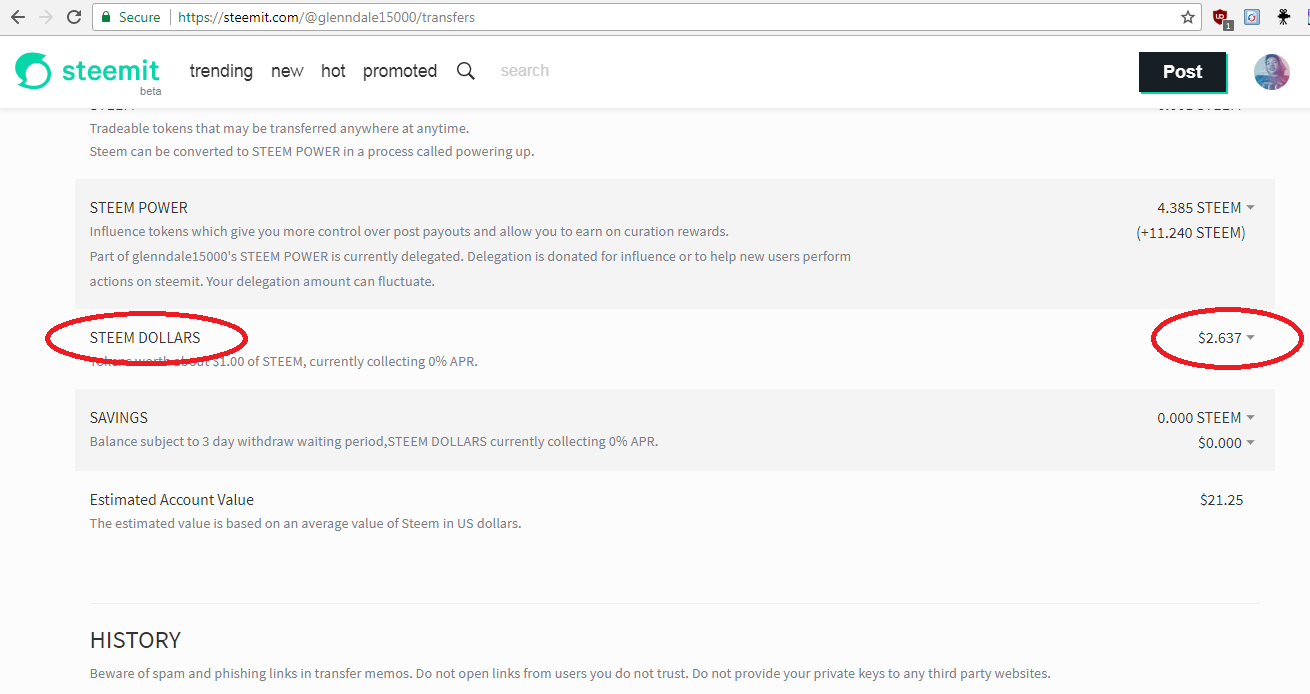View the promoted posts feed
The height and width of the screenshot is (694, 1310).
(x=400, y=71)
